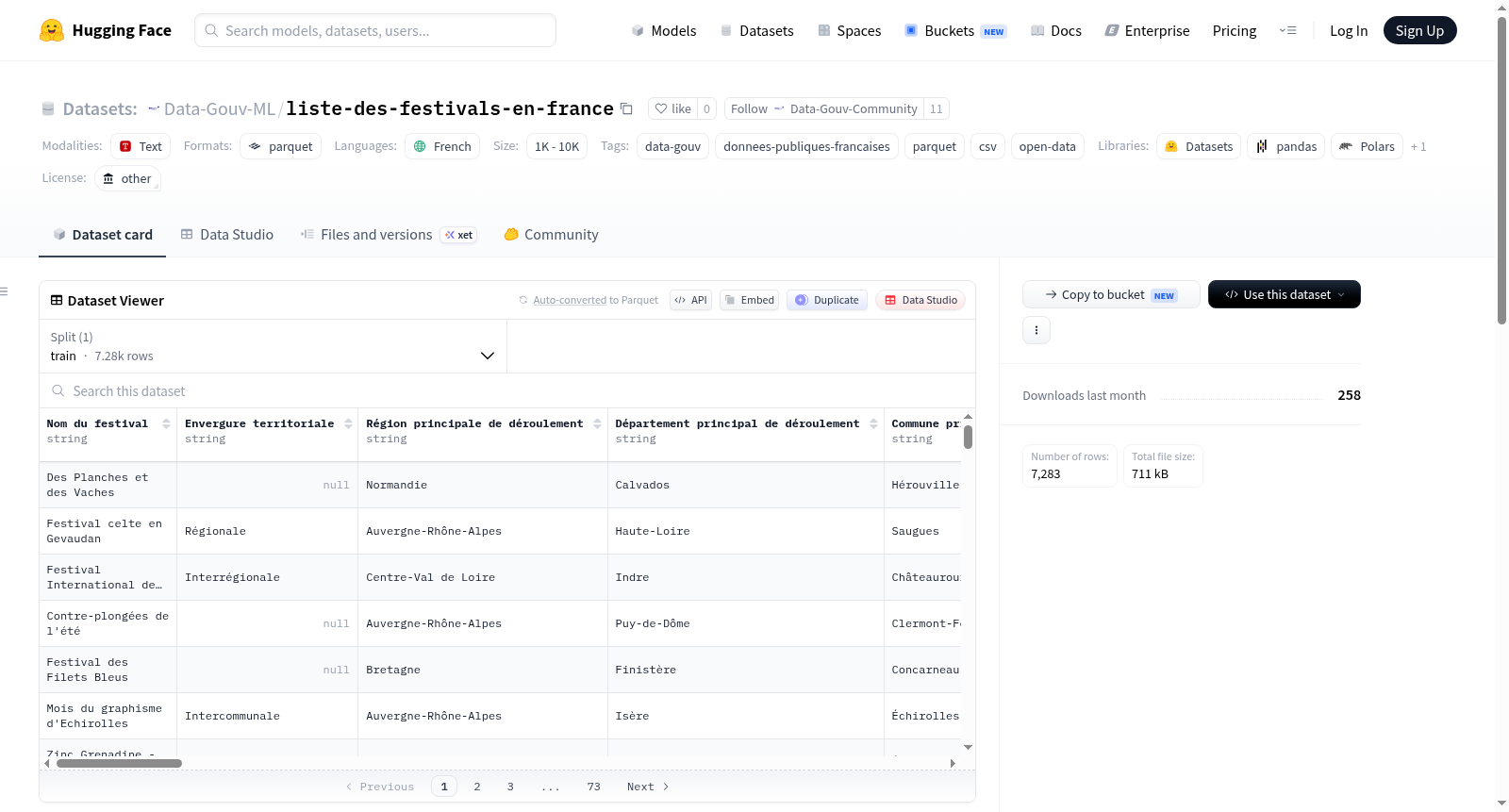
Task: Click the Sign Up button
Action: coord(1419,30)
